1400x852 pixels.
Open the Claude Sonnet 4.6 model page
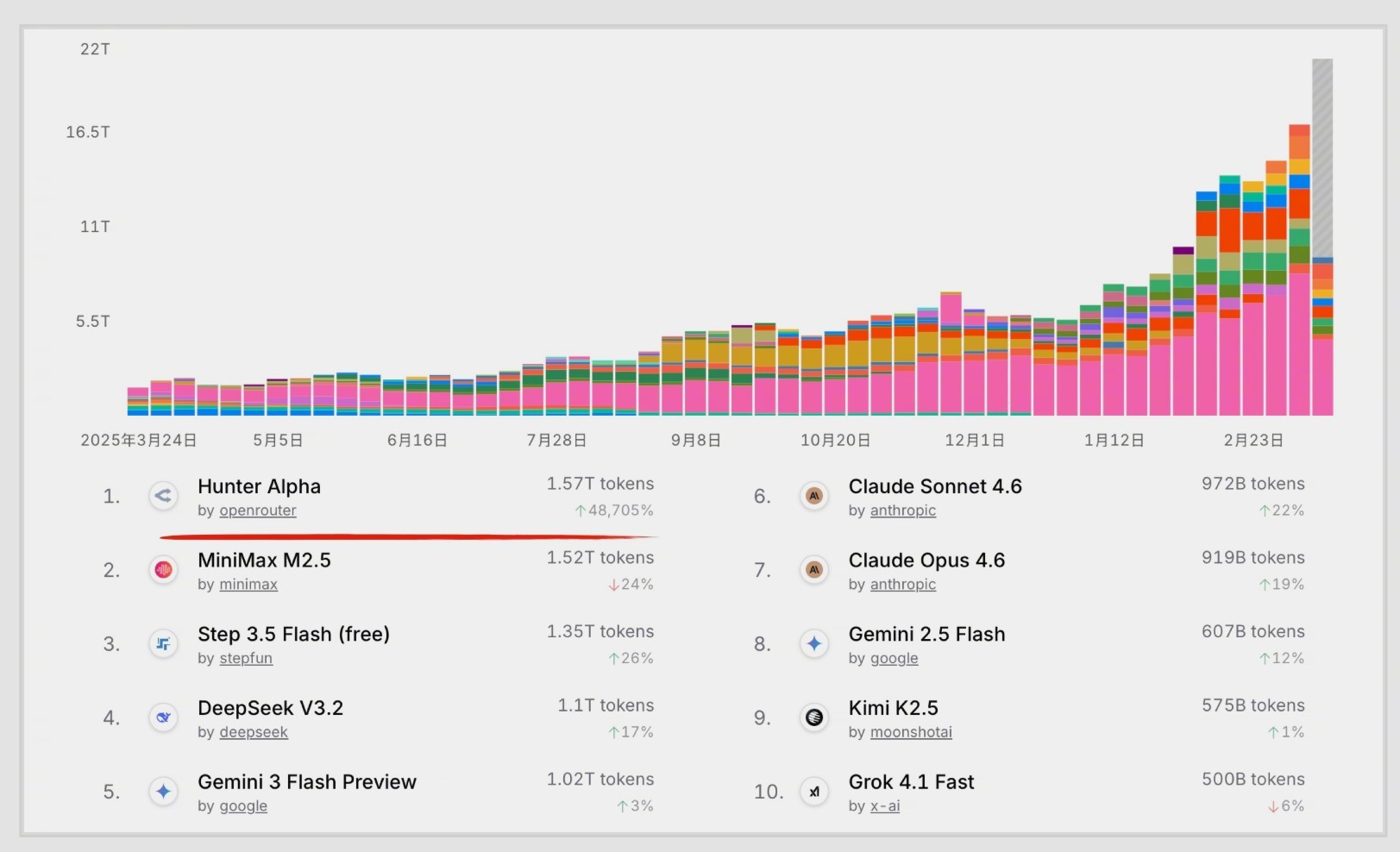pyautogui.click(x=935, y=486)
